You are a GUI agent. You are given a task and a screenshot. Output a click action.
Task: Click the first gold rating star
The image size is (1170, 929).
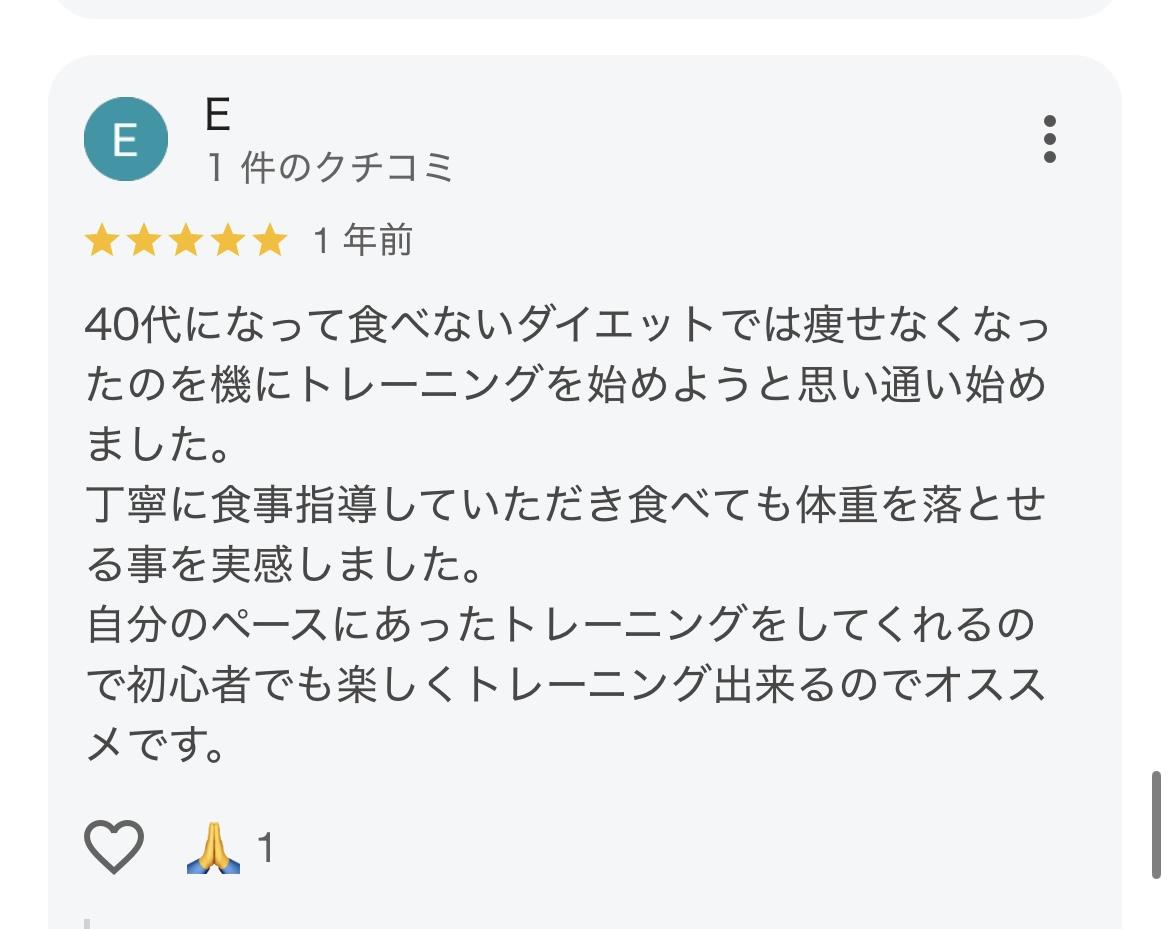pyautogui.click(x=102, y=241)
